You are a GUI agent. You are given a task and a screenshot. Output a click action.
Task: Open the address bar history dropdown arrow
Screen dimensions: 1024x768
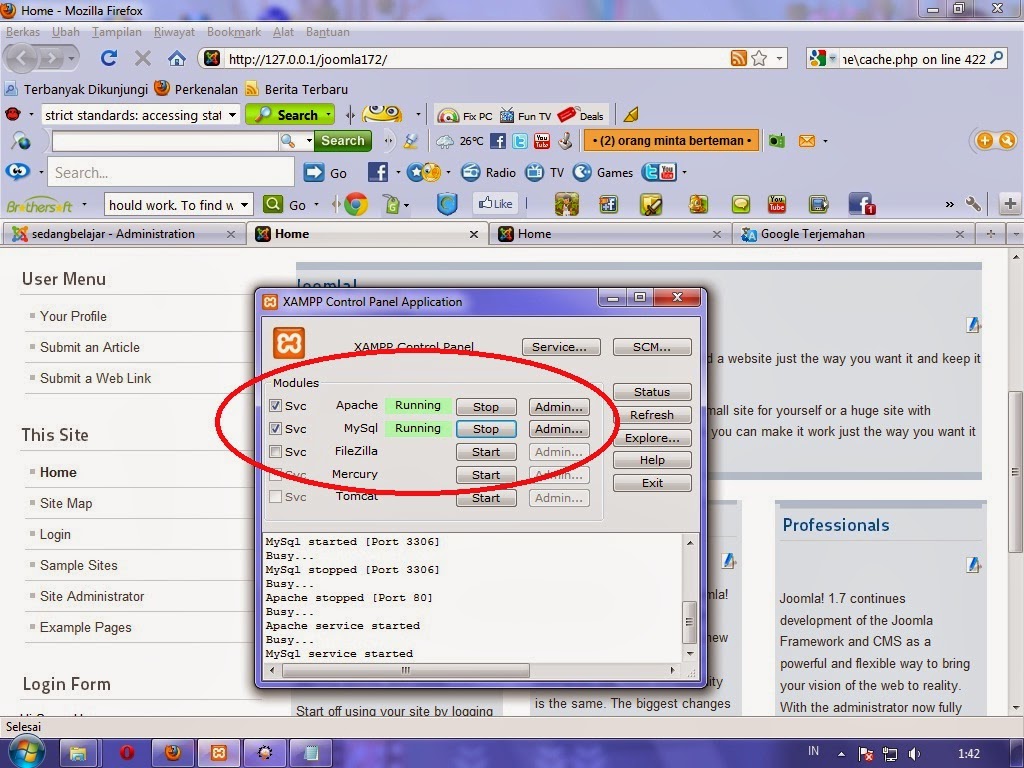click(x=779, y=59)
